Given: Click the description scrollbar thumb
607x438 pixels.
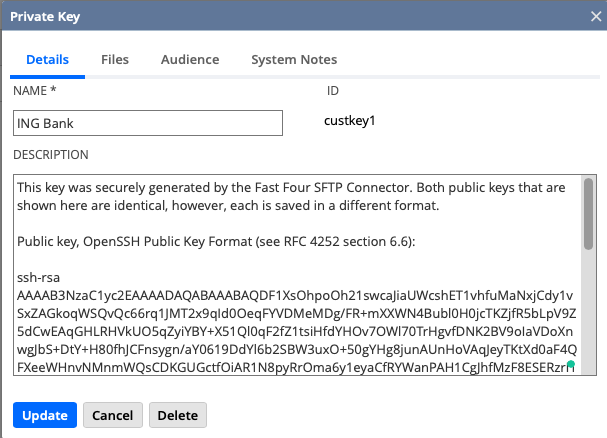Looking at the screenshot, I should point(588,214).
